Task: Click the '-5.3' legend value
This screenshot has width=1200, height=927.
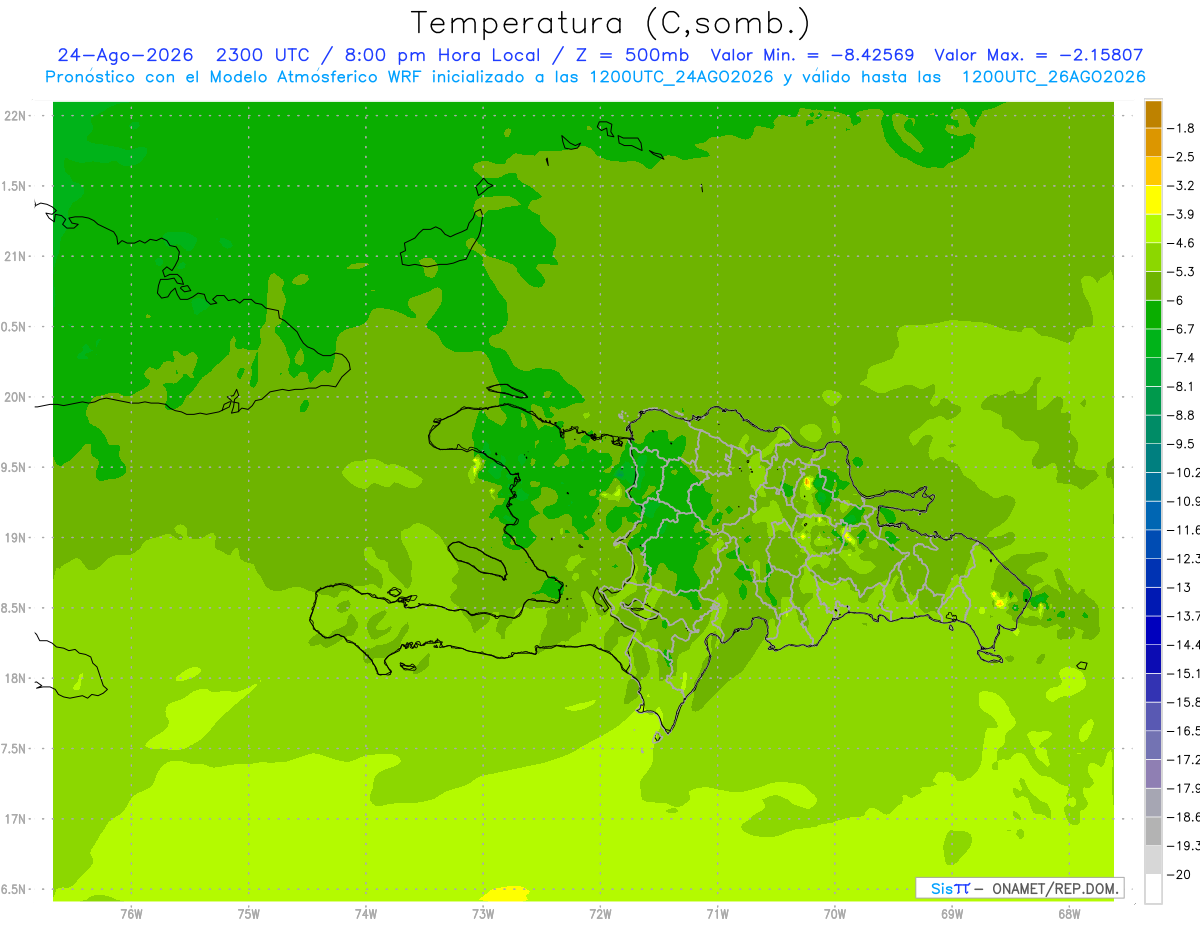Action: click(1183, 272)
